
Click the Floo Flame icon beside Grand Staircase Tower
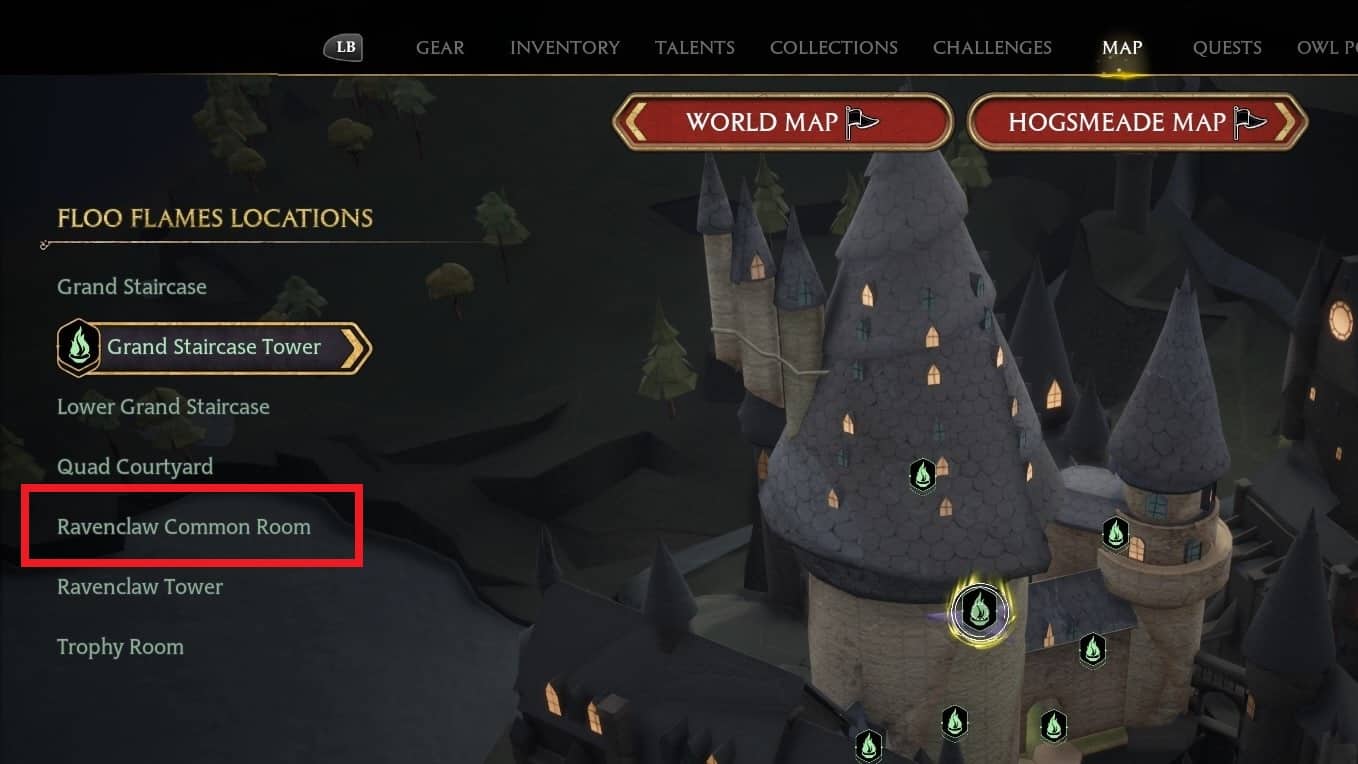pyautogui.click(x=77, y=347)
